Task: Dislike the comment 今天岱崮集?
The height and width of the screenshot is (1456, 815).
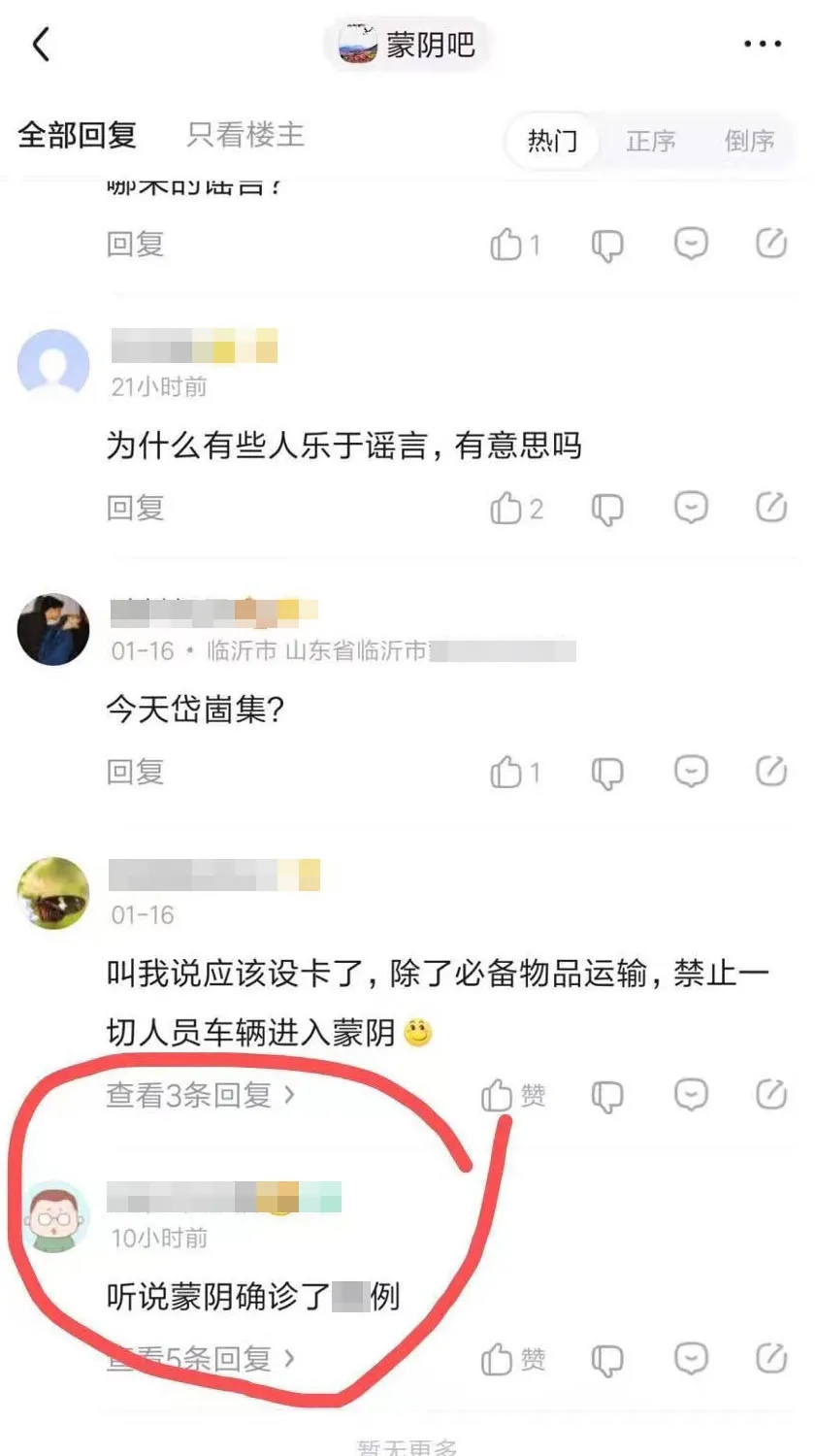Action: 606,773
